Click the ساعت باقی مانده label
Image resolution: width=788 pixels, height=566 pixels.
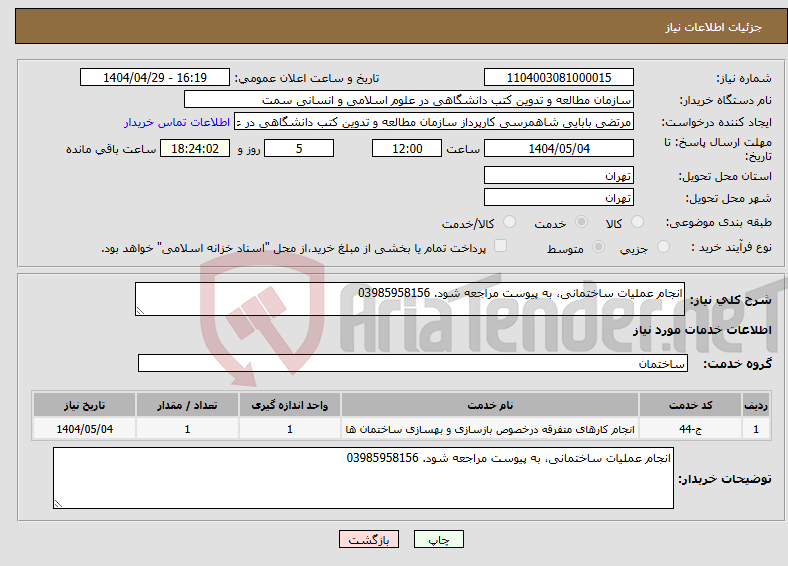111,149
